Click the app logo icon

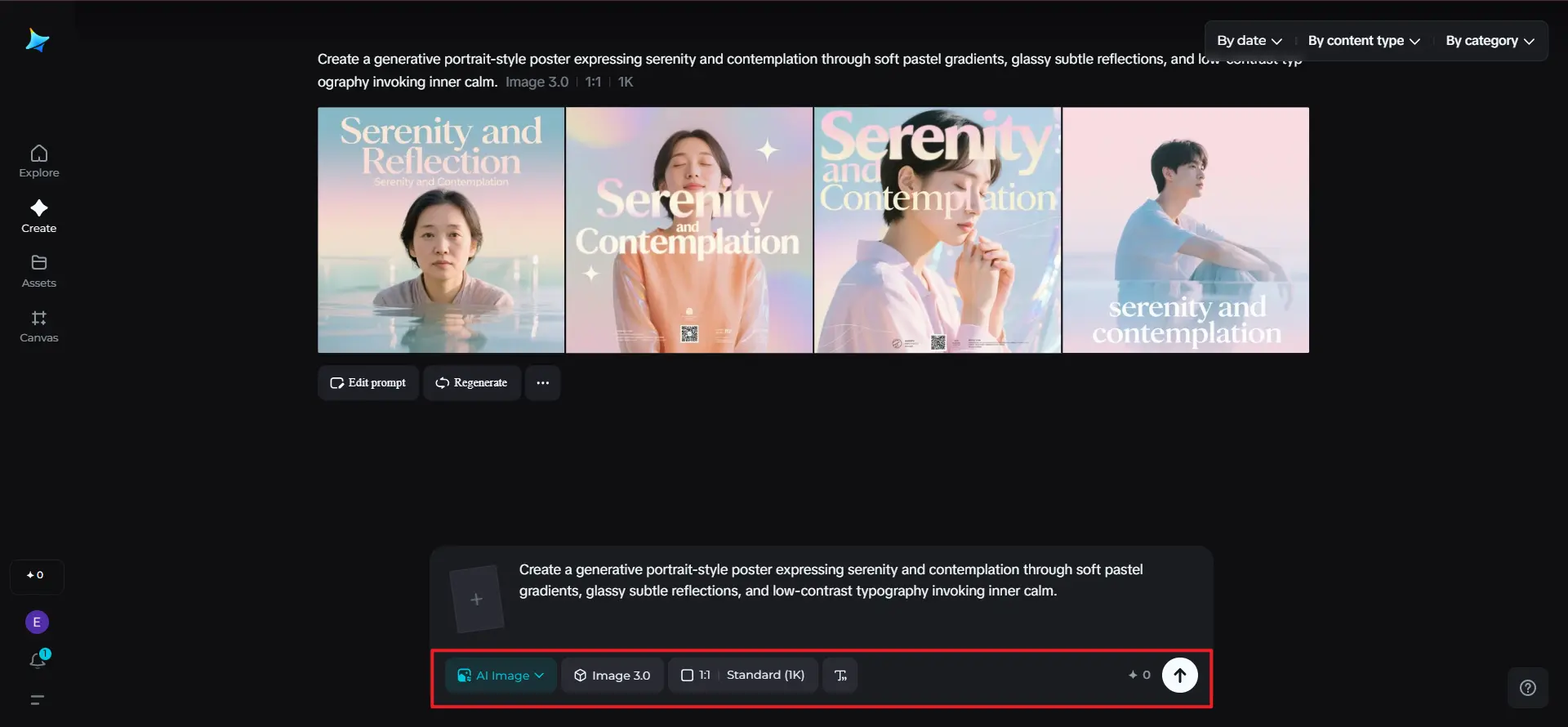pos(38,40)
